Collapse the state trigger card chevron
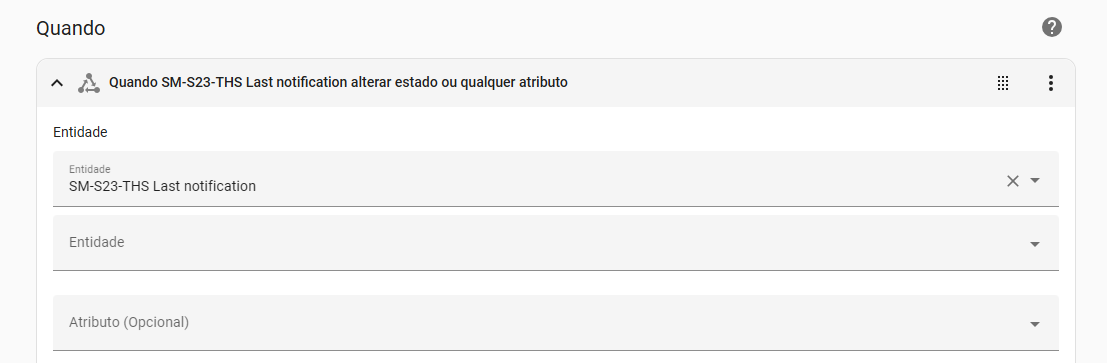 coord(57,83)
